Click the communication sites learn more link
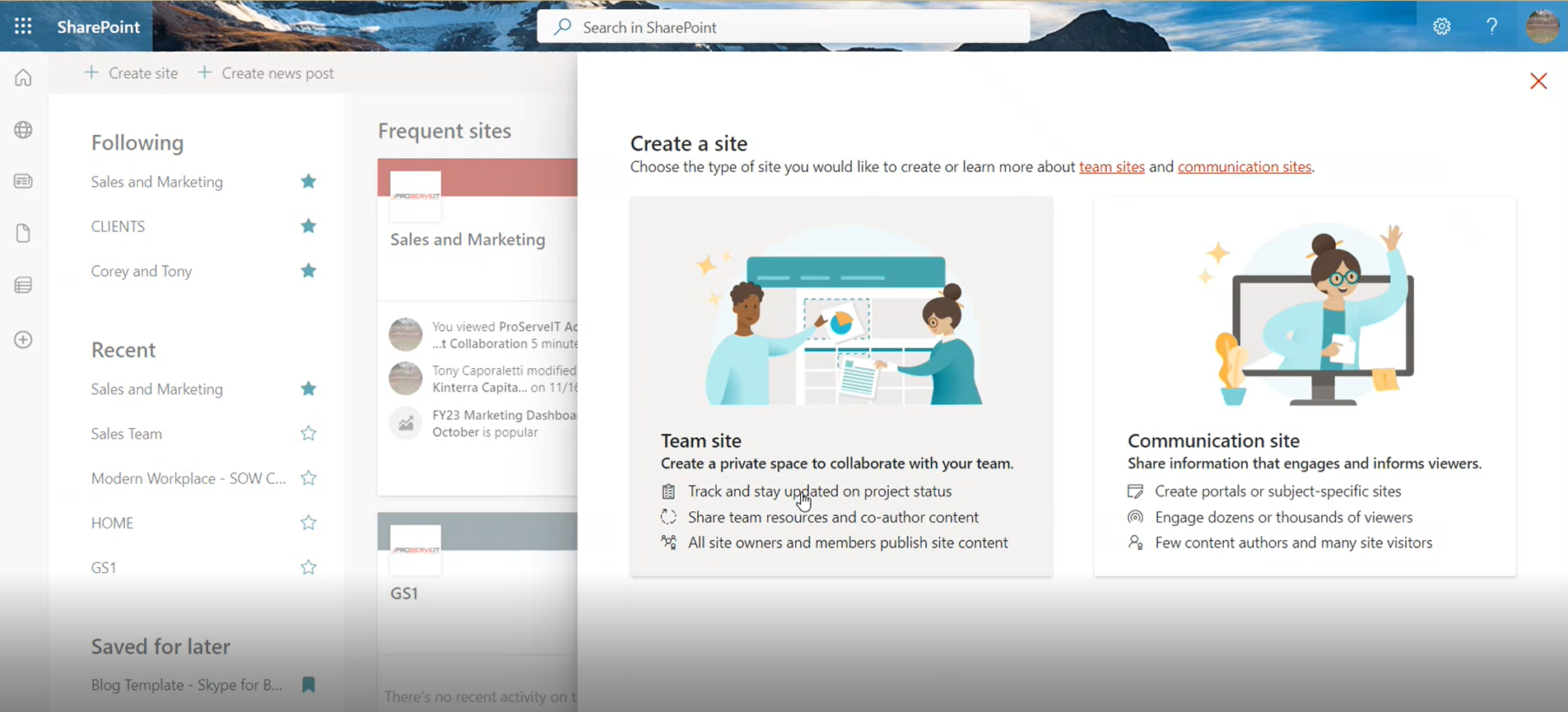1568x712 pixels. coord(1245,166)
